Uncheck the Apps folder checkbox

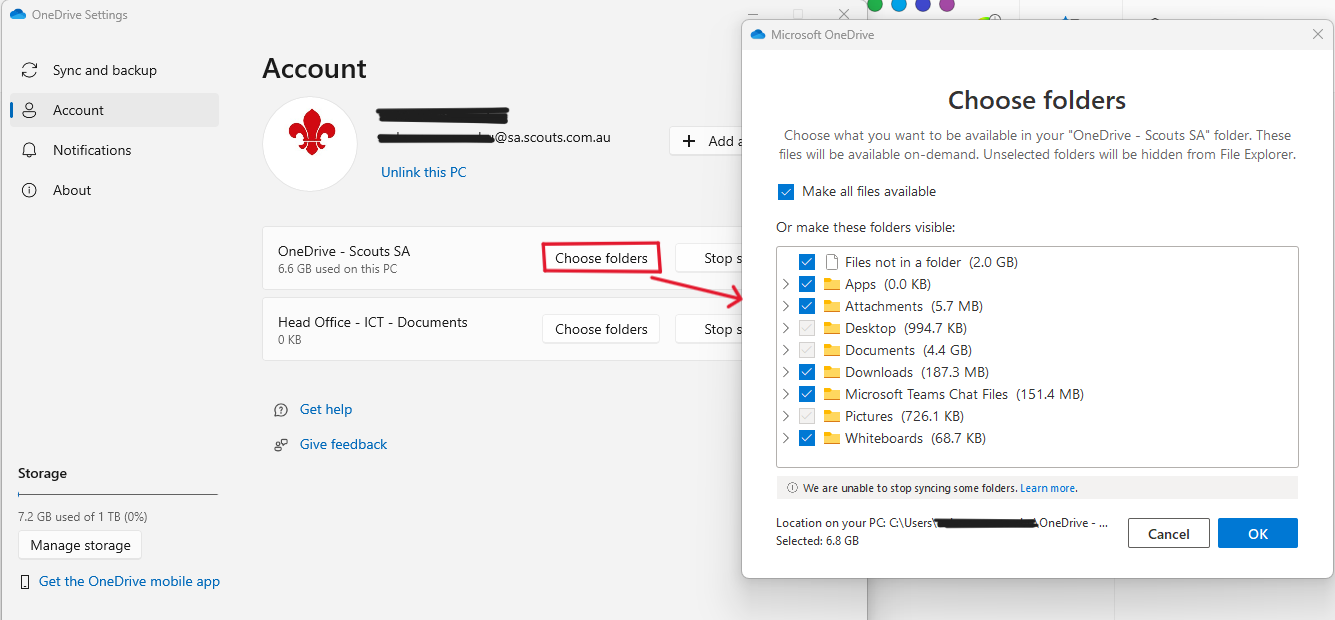point(807,284)
